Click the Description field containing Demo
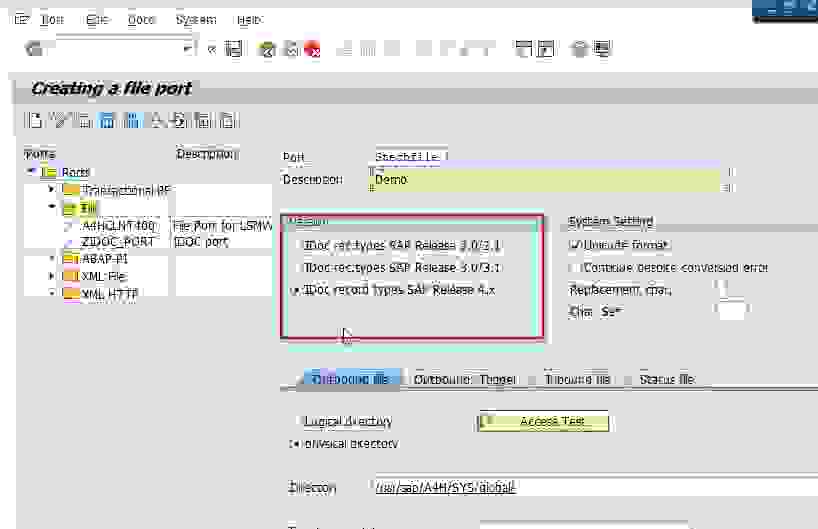This screenshot has height=529, width=818. click(x=547, y=179)
